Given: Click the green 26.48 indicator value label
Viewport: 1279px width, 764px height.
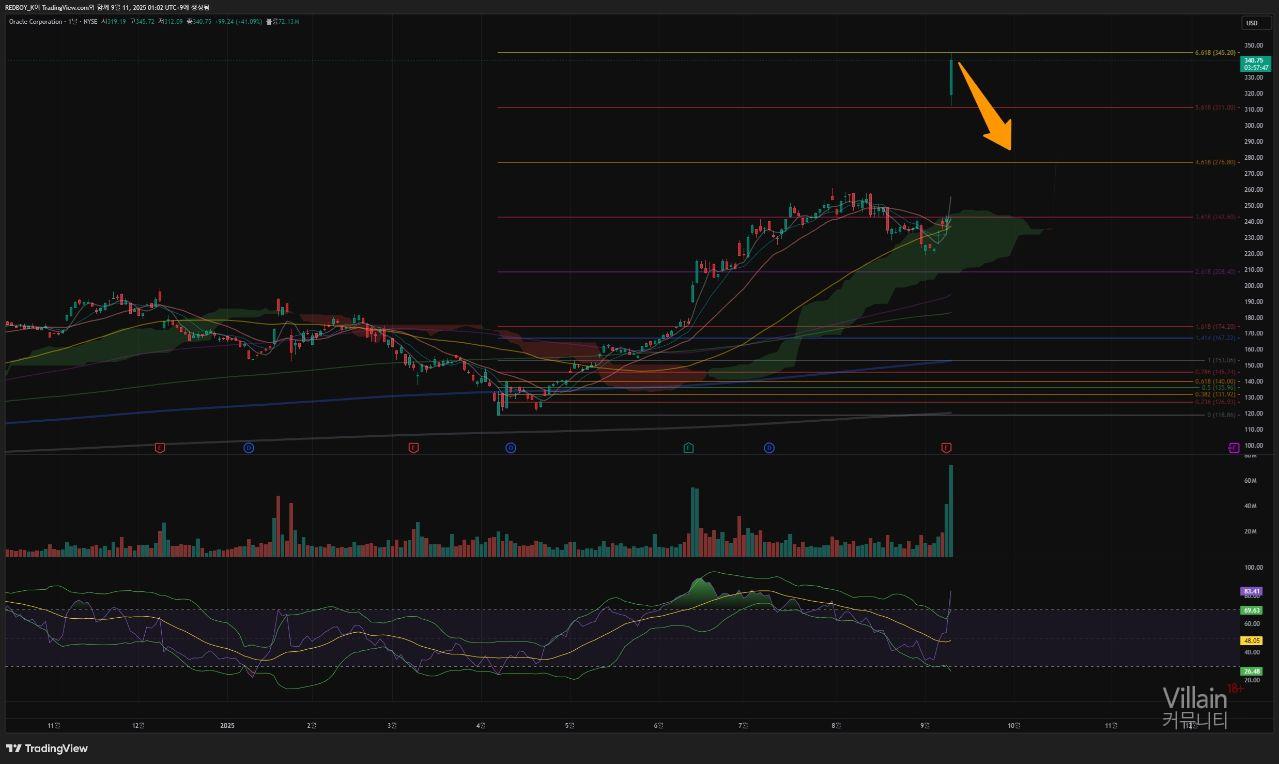Looking at the screenshot, I should pyautogui.click(x=1251, y=671).
